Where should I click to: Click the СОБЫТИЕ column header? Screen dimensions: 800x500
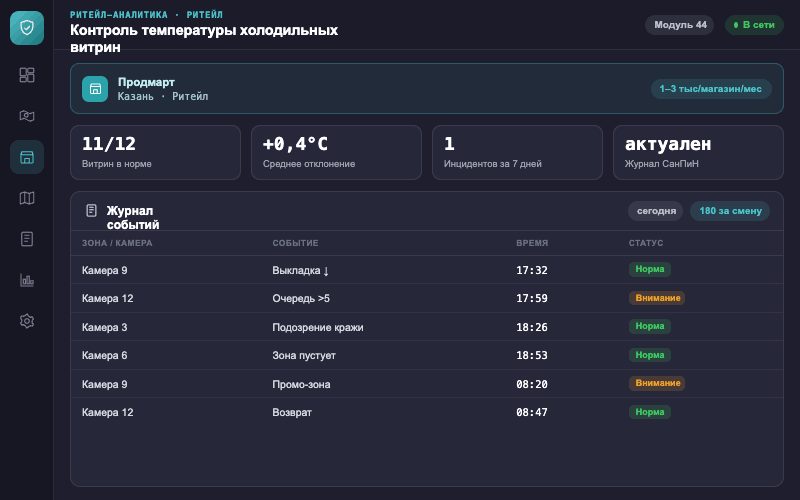(x=295, y=243)
